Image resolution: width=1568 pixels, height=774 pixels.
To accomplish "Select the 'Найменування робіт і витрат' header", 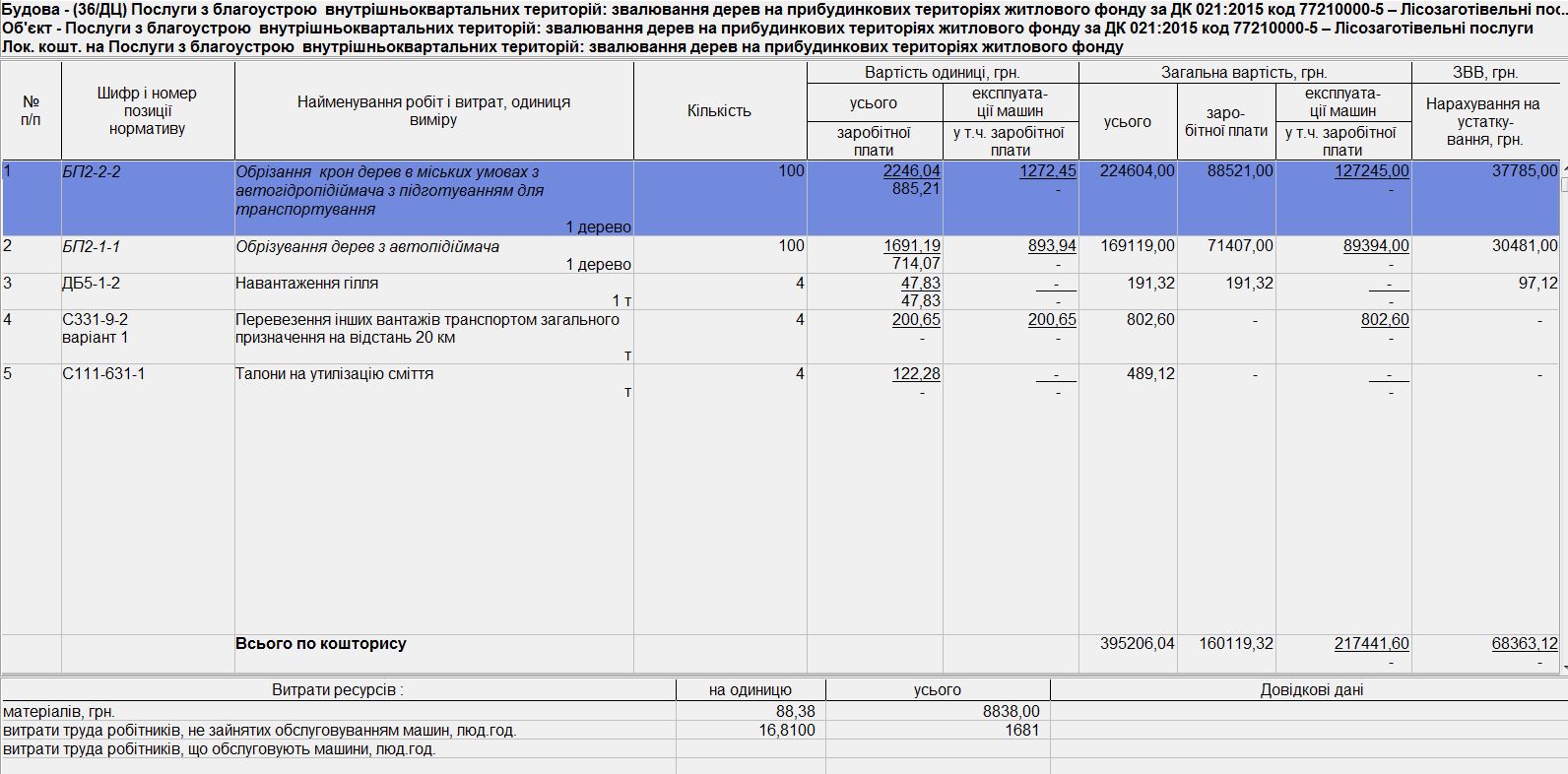I will click(x=433, y=111).
